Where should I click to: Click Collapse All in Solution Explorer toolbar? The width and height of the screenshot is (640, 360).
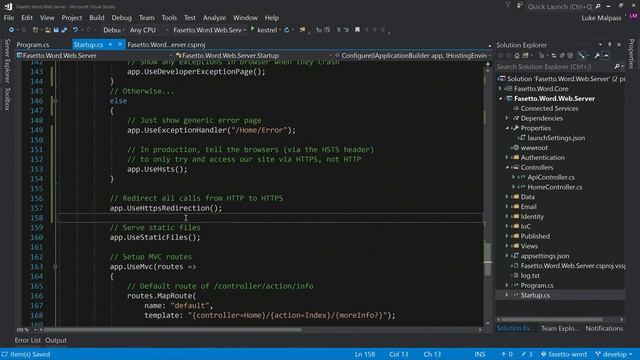[x=562, y=56]
